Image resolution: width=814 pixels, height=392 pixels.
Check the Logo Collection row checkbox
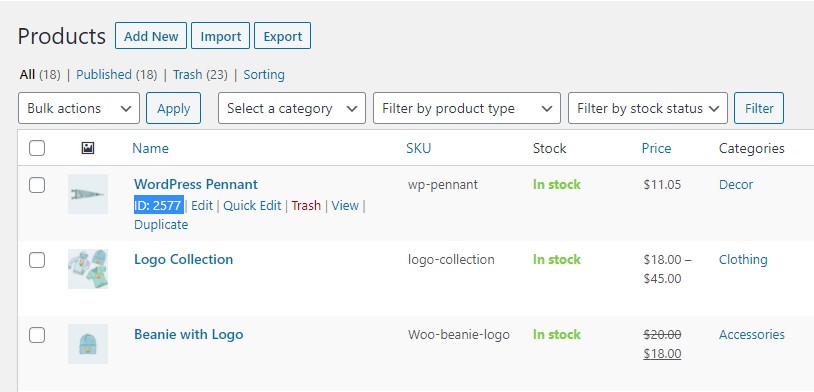click(x=37, y=260)
